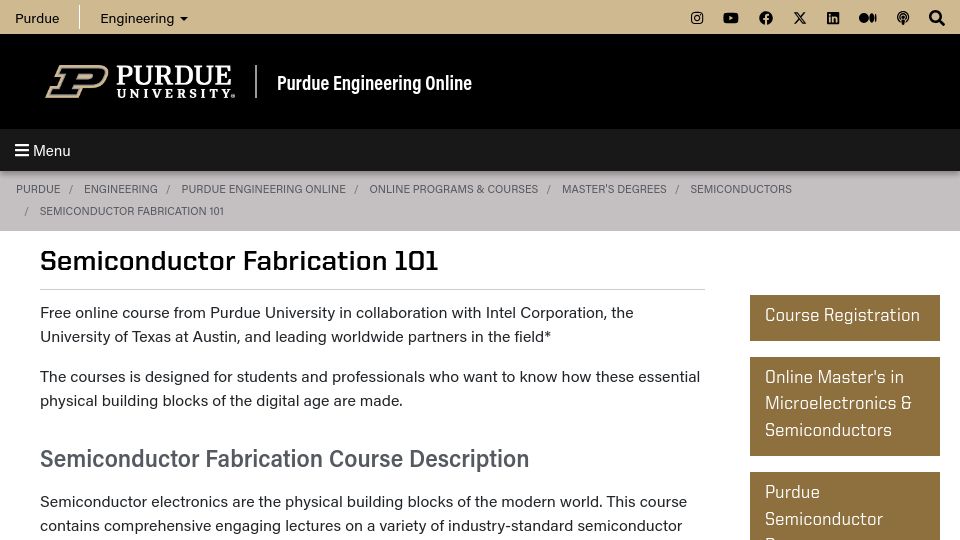Open Online Master's in Microelectronics & Semiconductors
The height and width of the screenshot is (540, 960).
(845, 406)
